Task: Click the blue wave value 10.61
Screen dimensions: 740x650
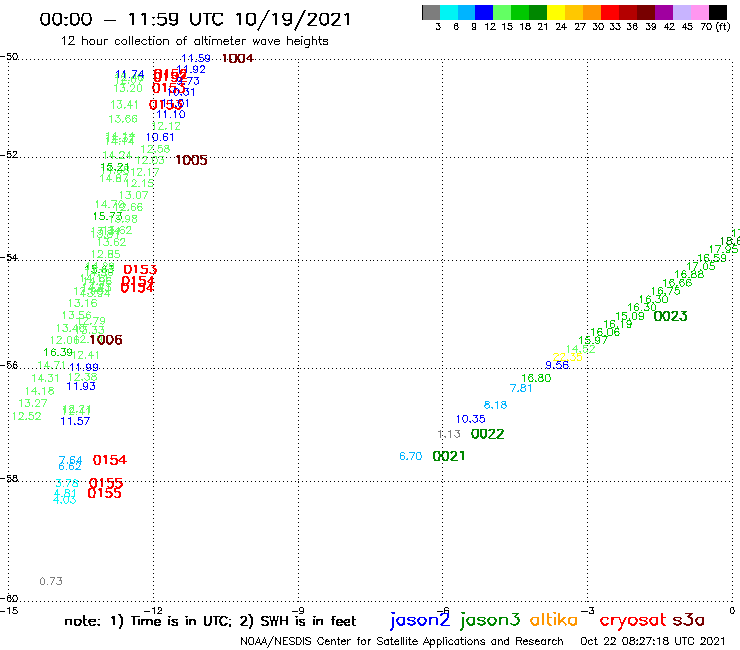Action: click(160, 137)
